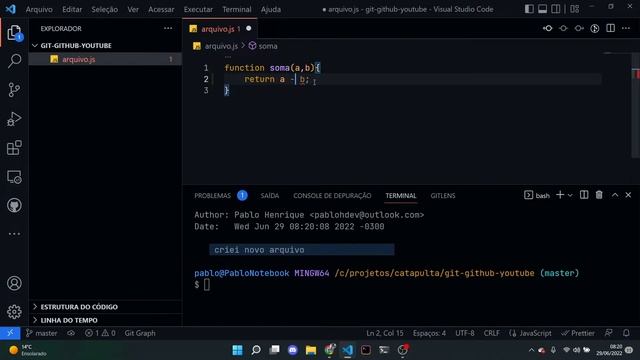This screenshot has width=640, height=360.
Task: Switch to the Saída tab
Action: [270, 196]
